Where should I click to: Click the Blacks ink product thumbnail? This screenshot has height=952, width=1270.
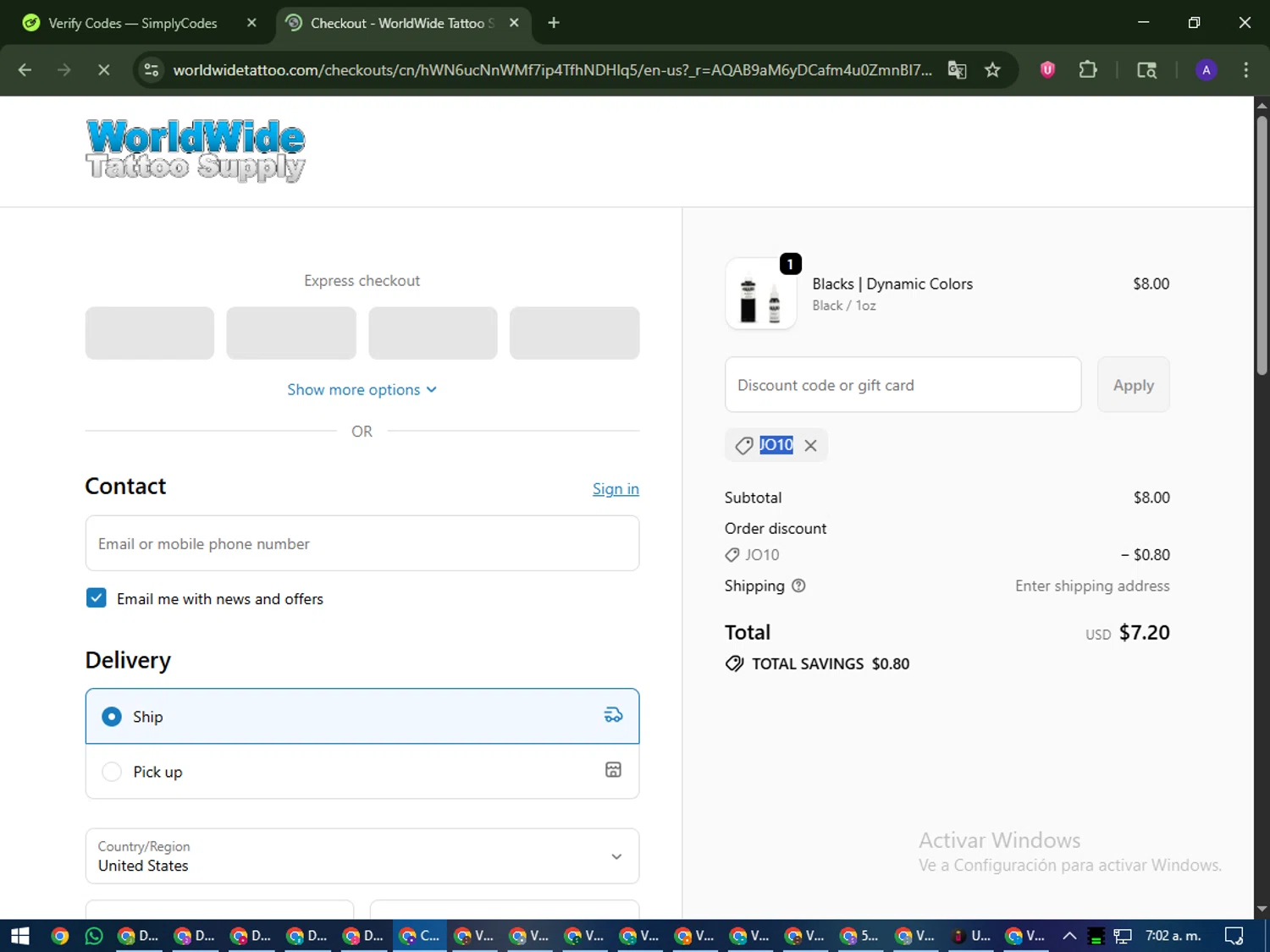click(760, 294)
